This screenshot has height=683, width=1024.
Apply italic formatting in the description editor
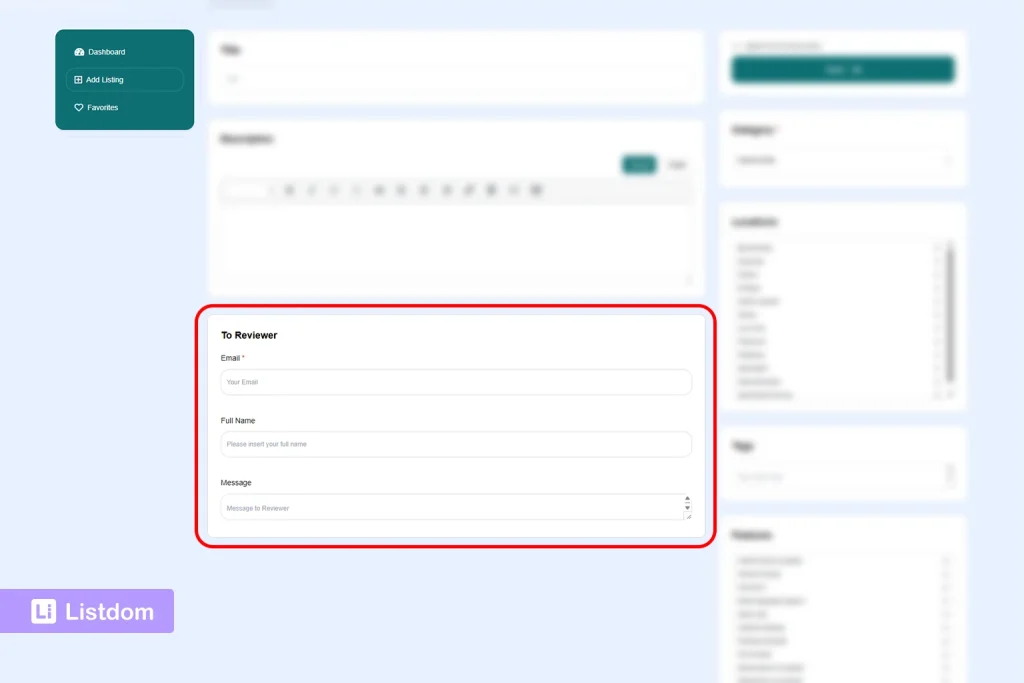[x=312, y=190]
